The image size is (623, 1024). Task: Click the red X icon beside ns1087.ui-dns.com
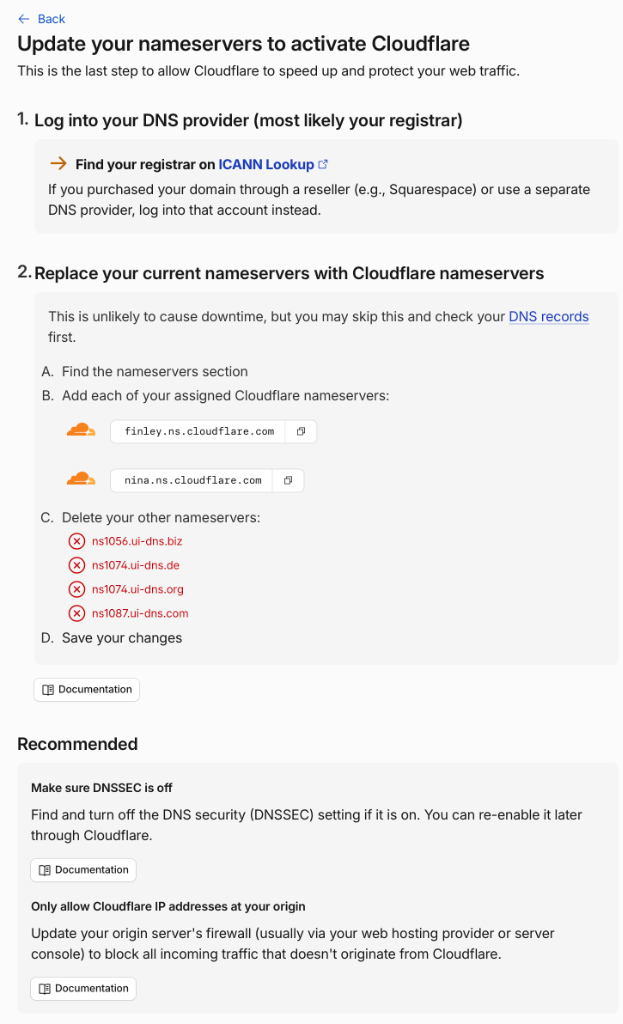point(77,614)
